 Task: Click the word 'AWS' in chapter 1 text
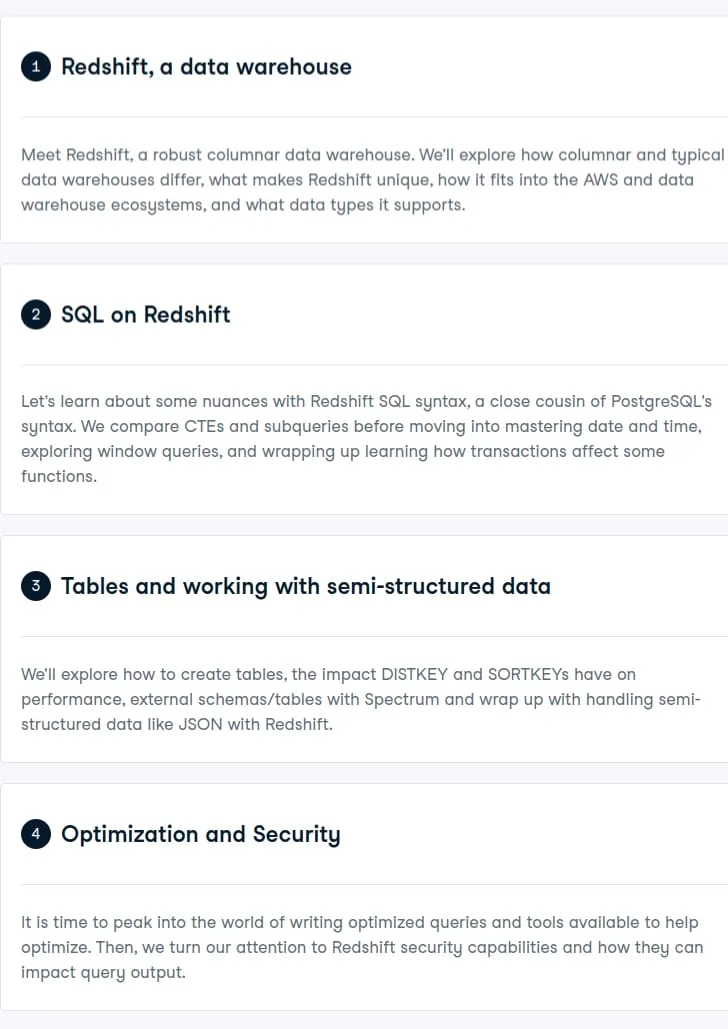tap(601, 180)
